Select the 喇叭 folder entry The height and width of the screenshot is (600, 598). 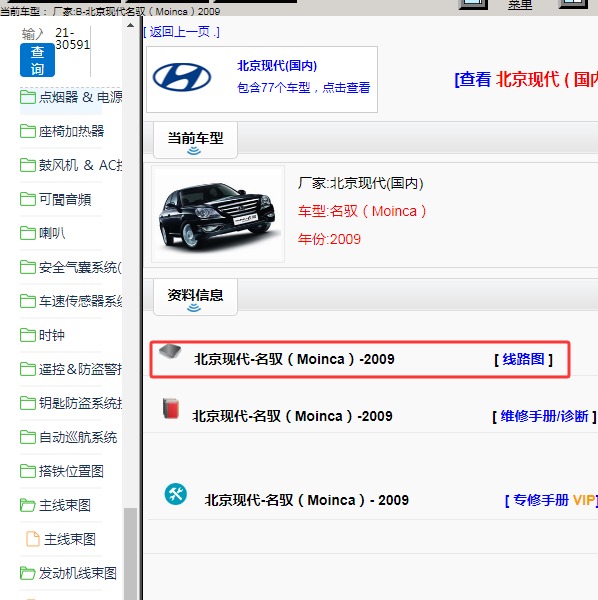[x=52, y=233]
